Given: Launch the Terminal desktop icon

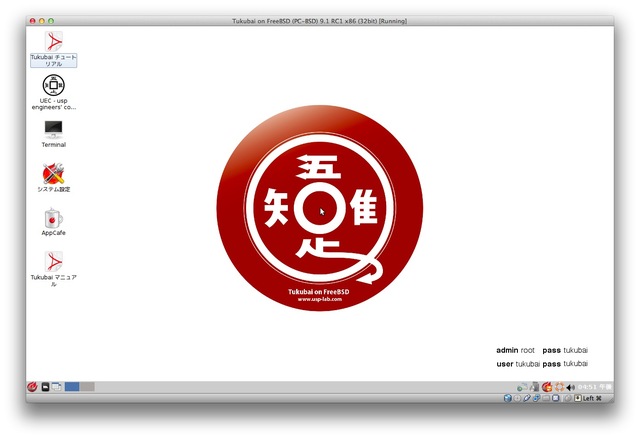Looking at the screenshot, I should tap(53, 134).
